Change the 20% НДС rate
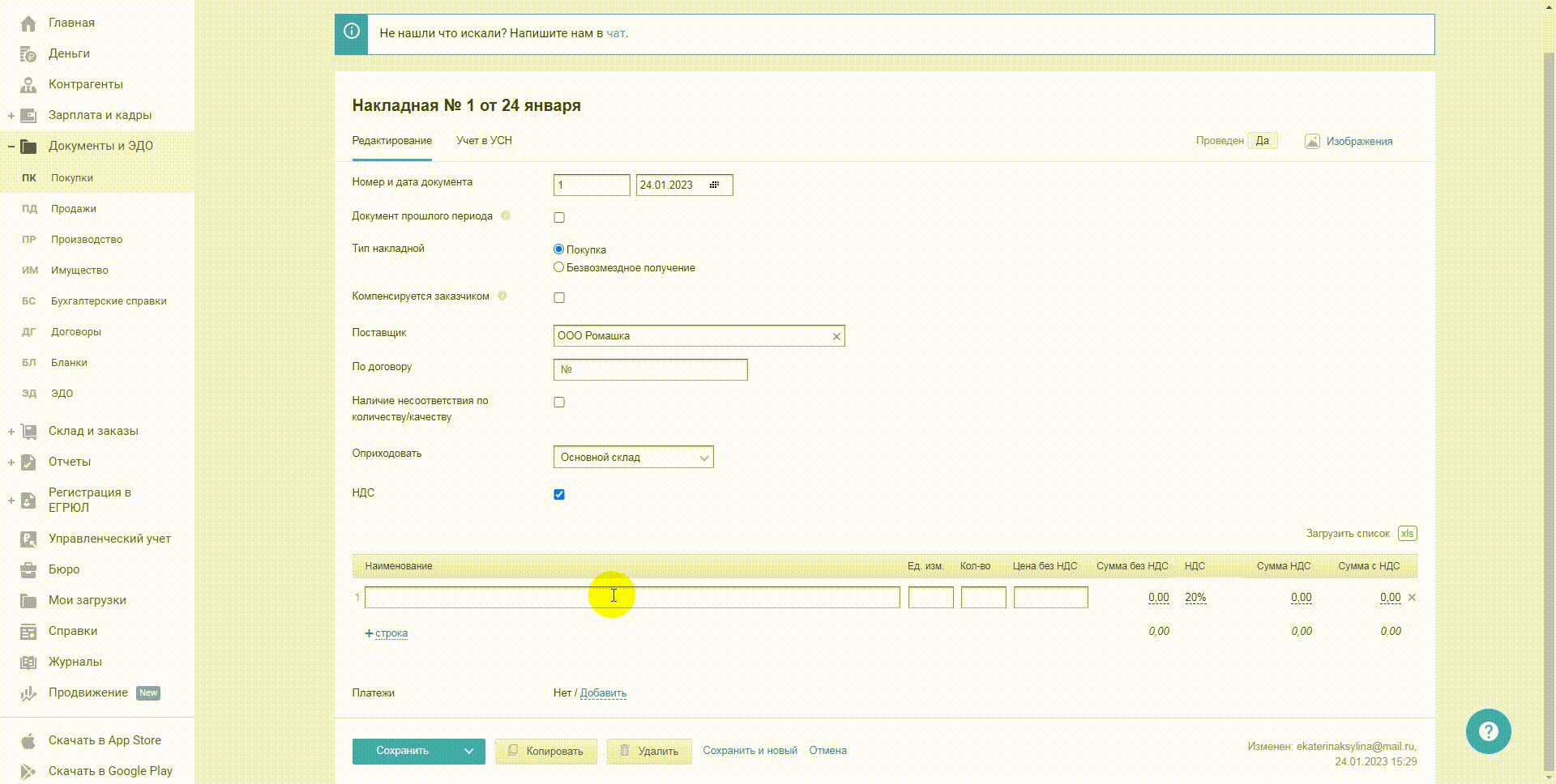Viewport: 1556px width, 784px height. pyautogui.click(x=1195, y=598)
